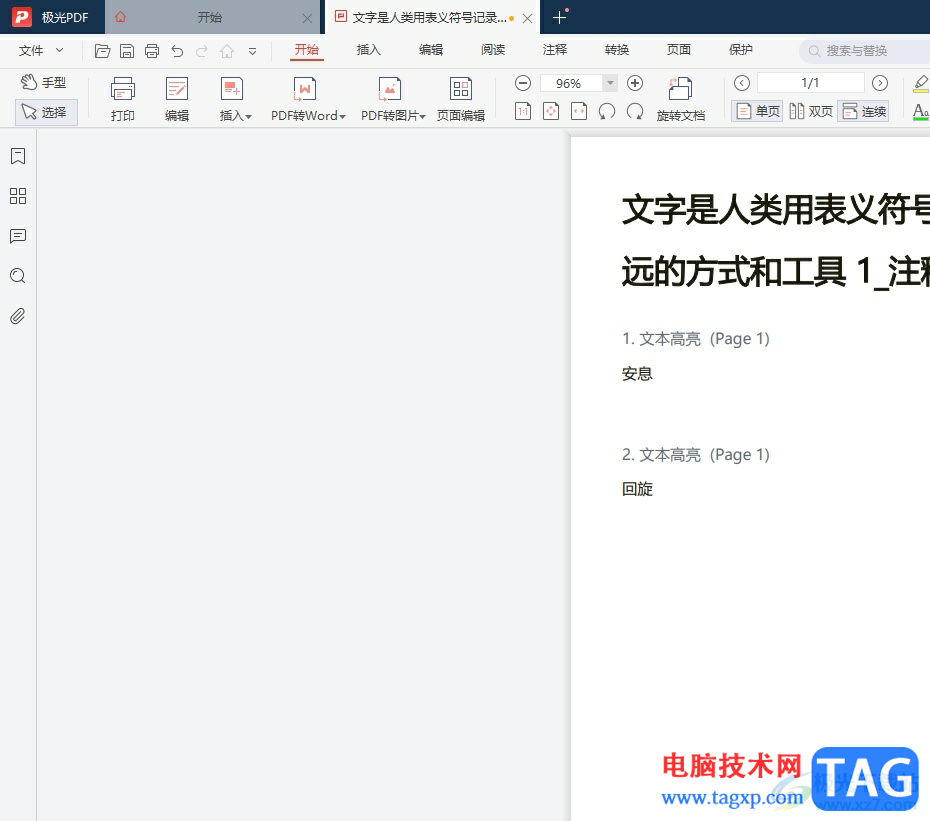Zoom in with the plus button

[635, 83]
